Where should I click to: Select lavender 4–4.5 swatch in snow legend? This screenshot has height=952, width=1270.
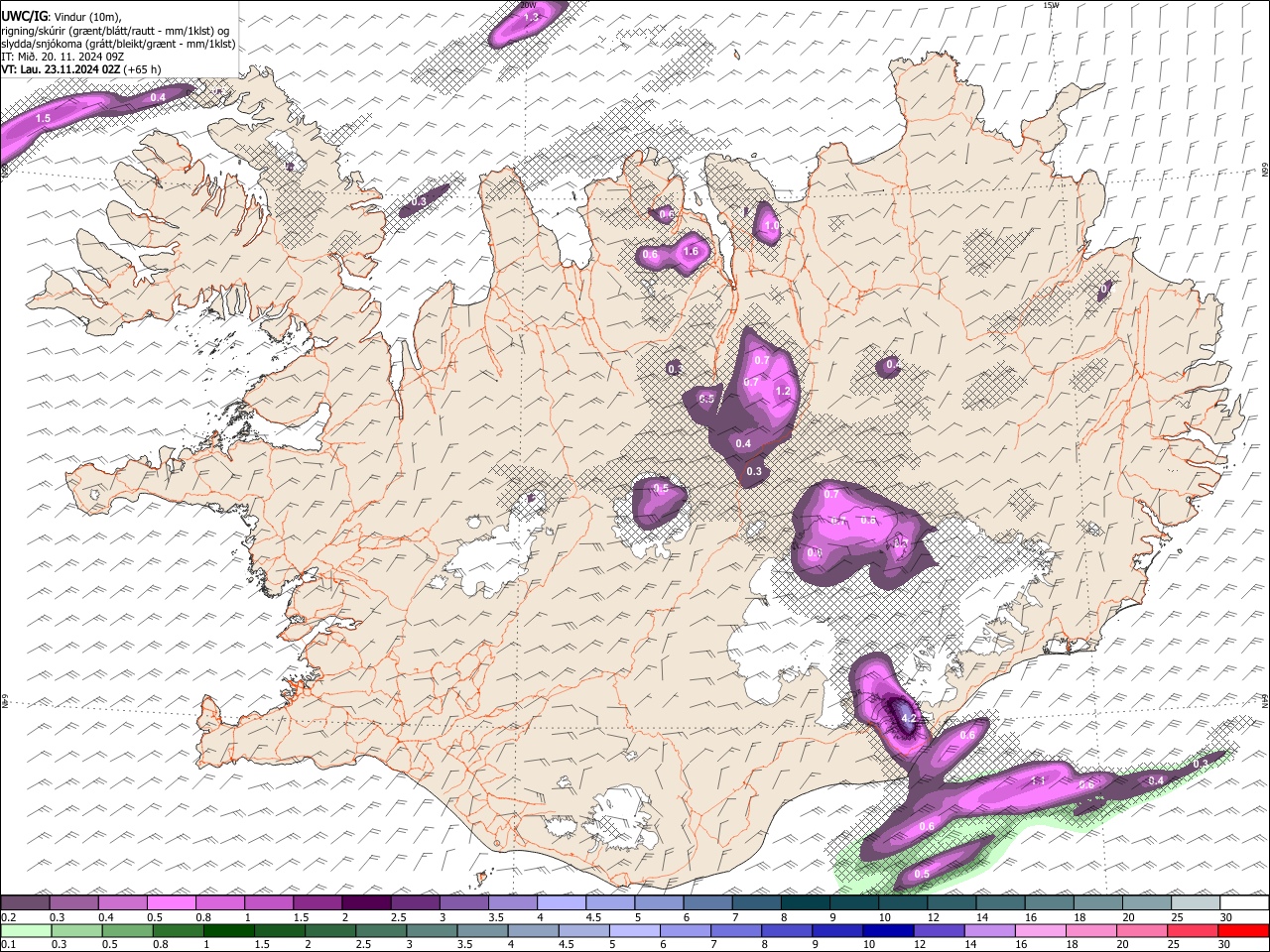click(x=562, y=902)
